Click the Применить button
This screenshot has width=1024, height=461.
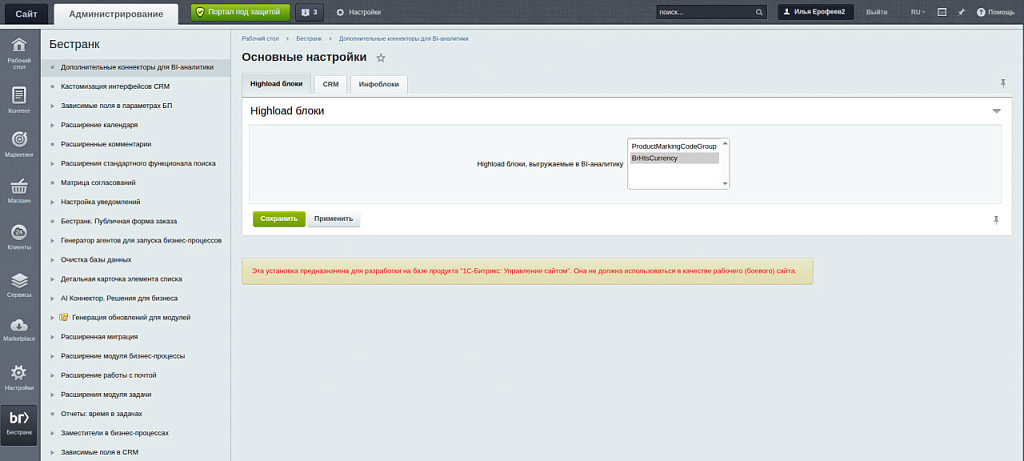tap(333, 218)
